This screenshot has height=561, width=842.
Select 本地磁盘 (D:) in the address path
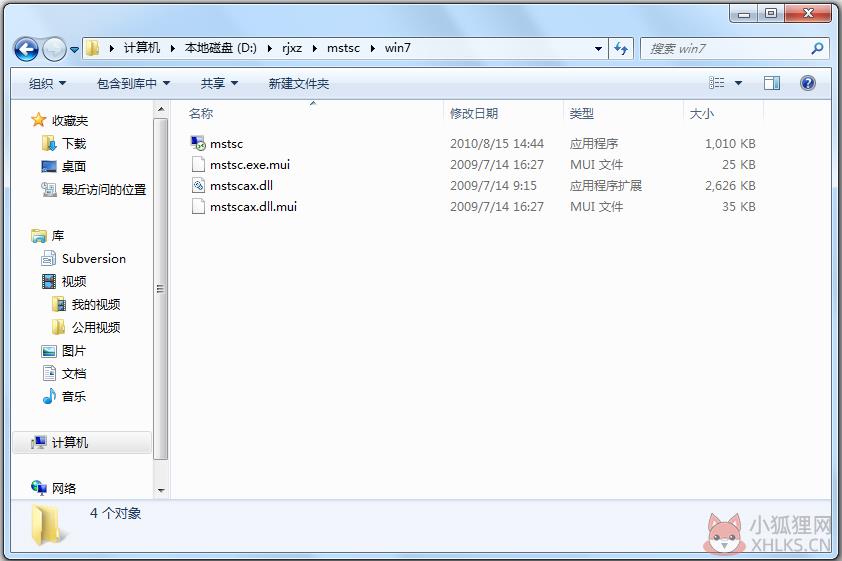(221, 48)
